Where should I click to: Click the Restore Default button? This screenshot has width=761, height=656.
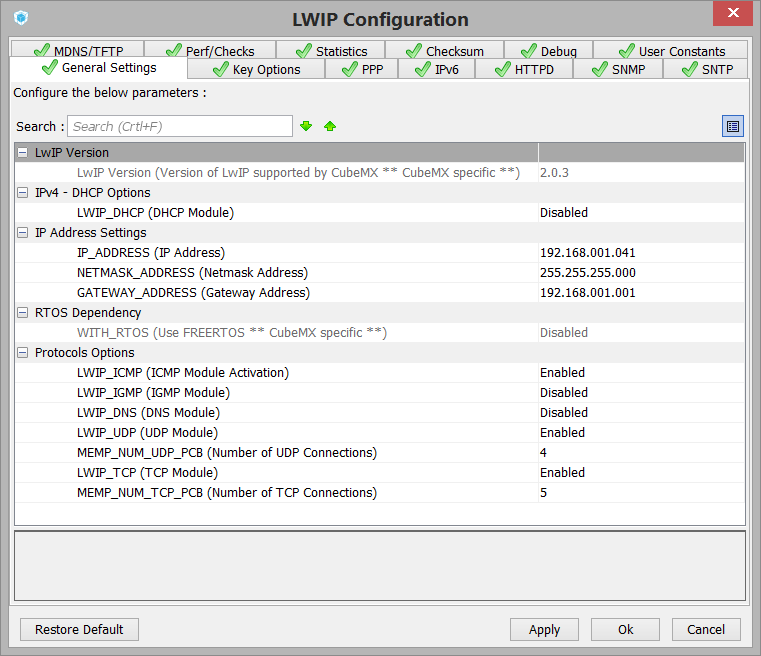click(x=79, y=629)
